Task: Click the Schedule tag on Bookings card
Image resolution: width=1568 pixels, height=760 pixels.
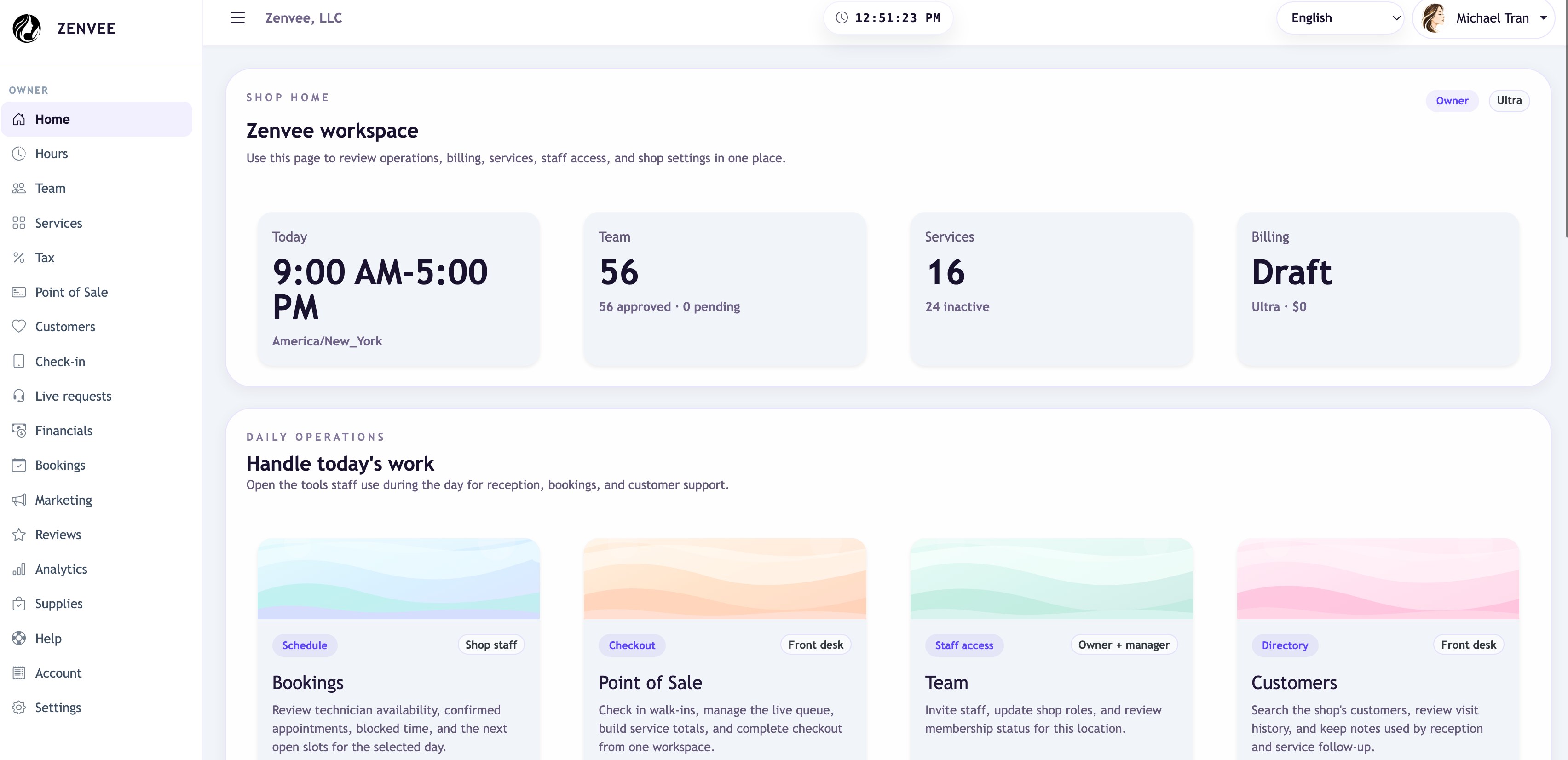Action: coord(304,645)
